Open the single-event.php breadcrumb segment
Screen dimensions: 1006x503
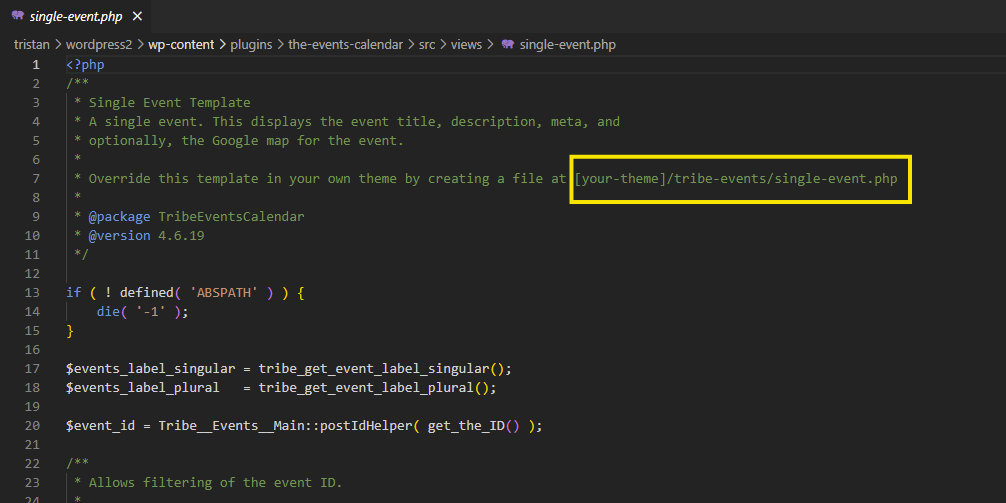point(568,44)
